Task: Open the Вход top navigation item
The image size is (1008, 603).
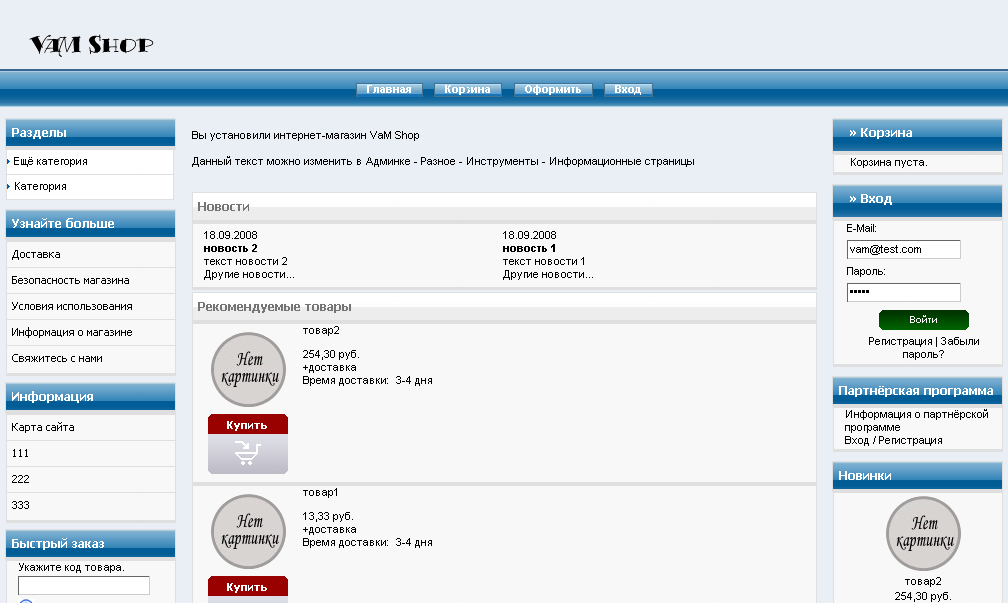Action: click(x=628, y=89)
